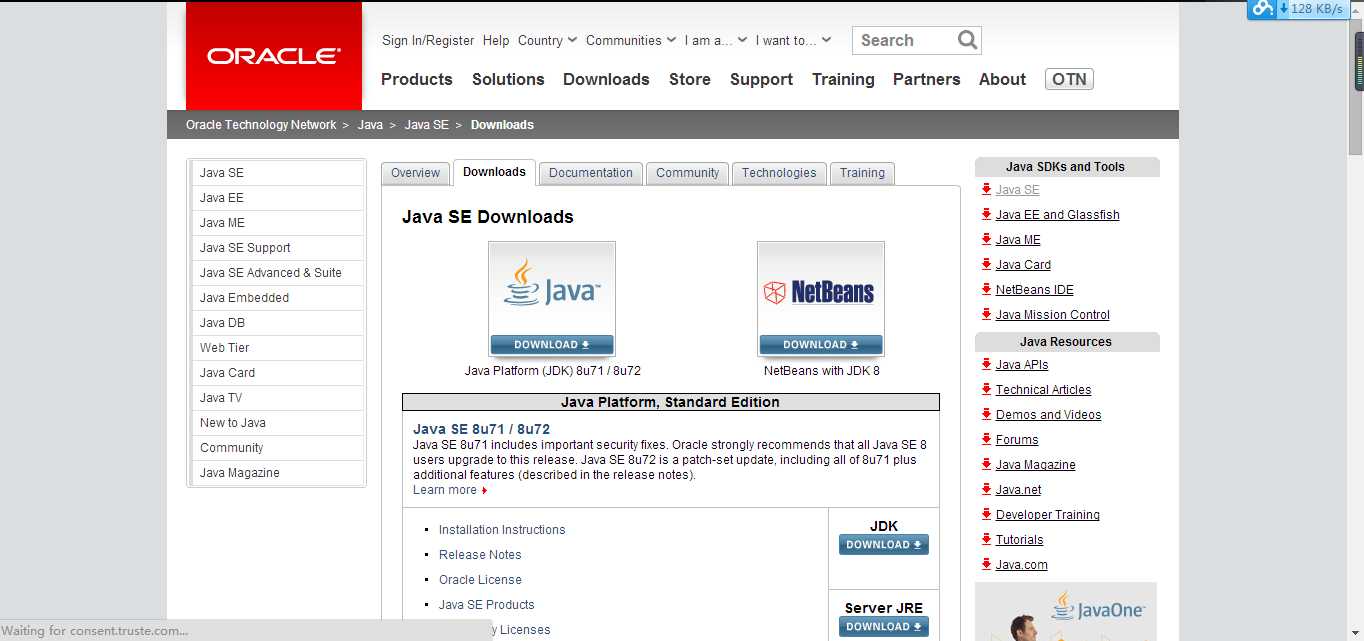Open the Technical Articles link
The width and height of the screenshot is (1364, 641).
pyautogui.click(x=1043, y=390)
